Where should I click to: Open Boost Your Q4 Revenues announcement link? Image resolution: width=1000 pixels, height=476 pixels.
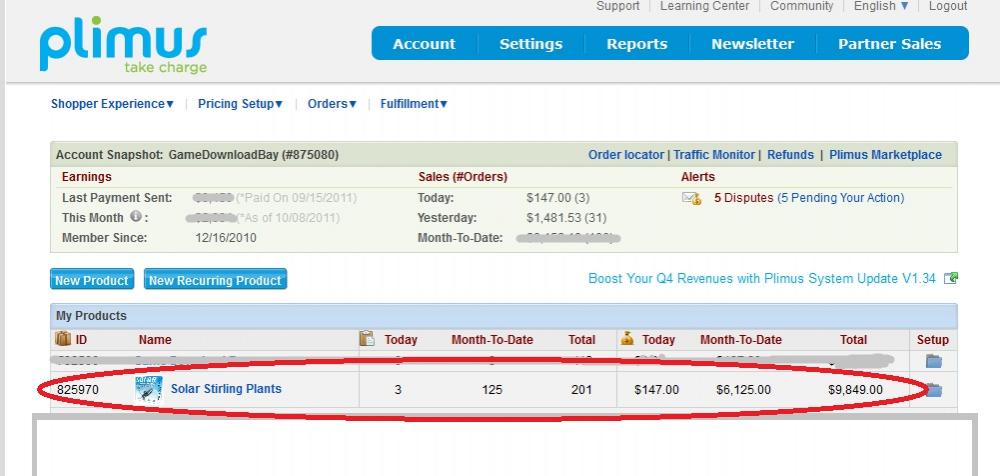click(761, 279)
